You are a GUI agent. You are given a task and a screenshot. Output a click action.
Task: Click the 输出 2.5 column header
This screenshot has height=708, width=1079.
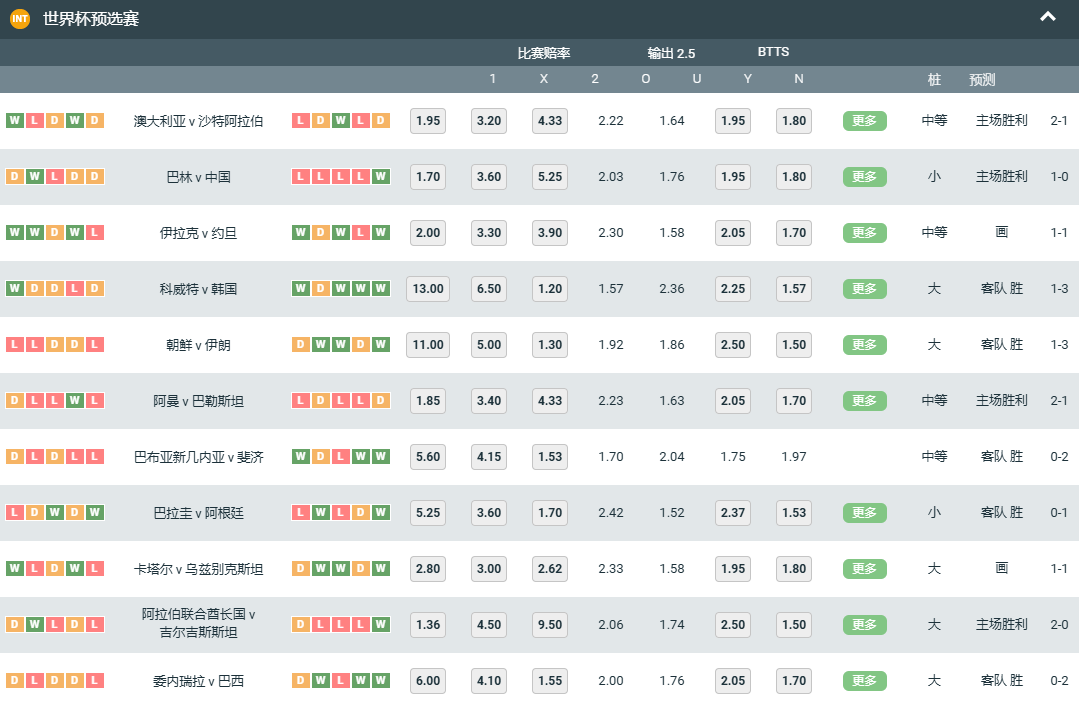671,53
